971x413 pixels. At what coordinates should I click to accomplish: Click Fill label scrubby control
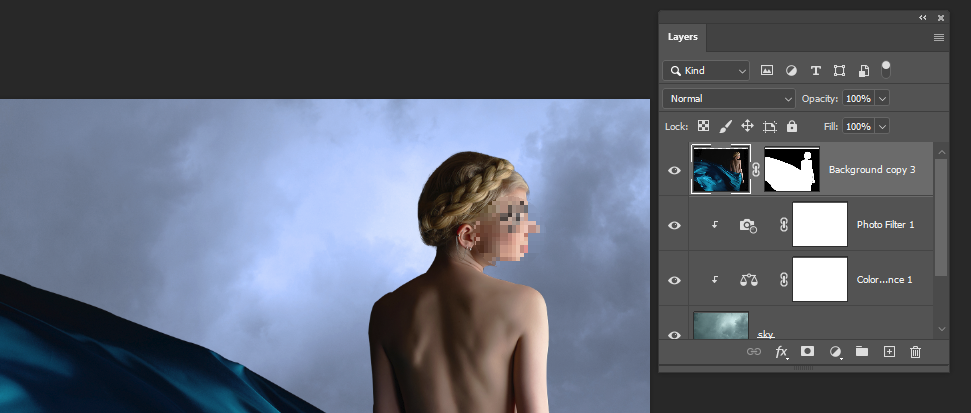pos(831,126)
